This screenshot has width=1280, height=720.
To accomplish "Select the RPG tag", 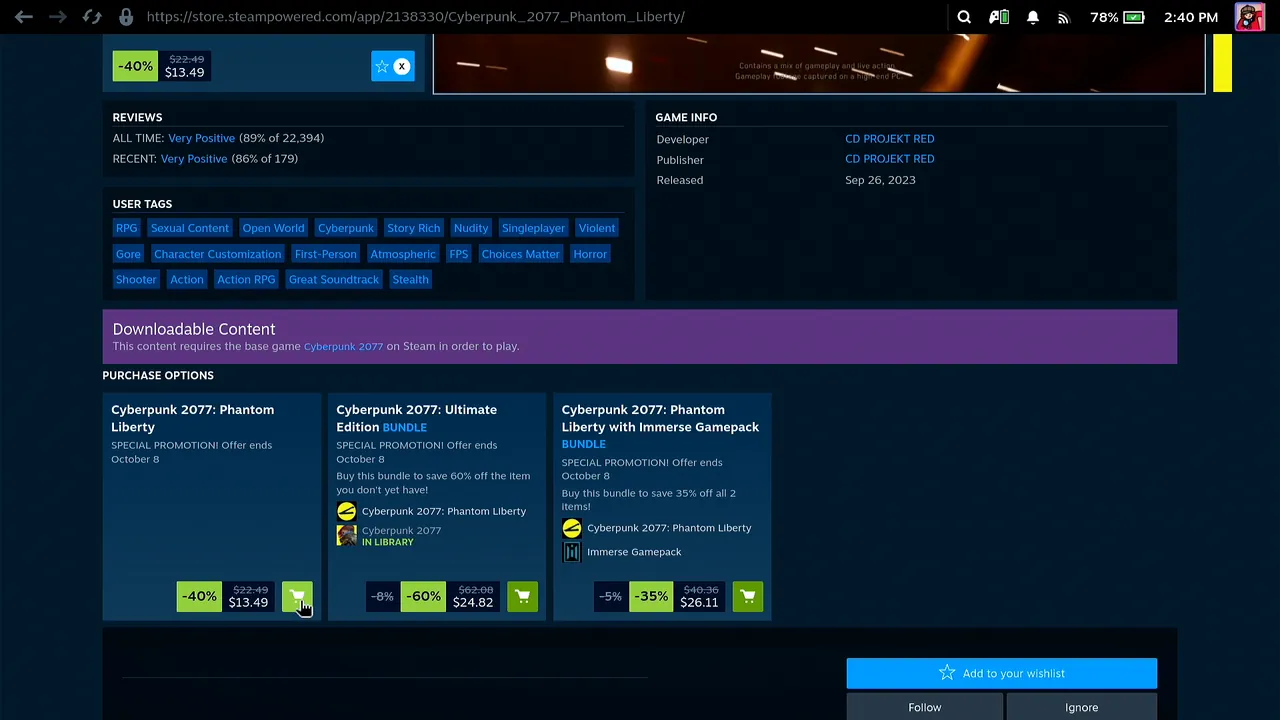I will click(126, 228).
